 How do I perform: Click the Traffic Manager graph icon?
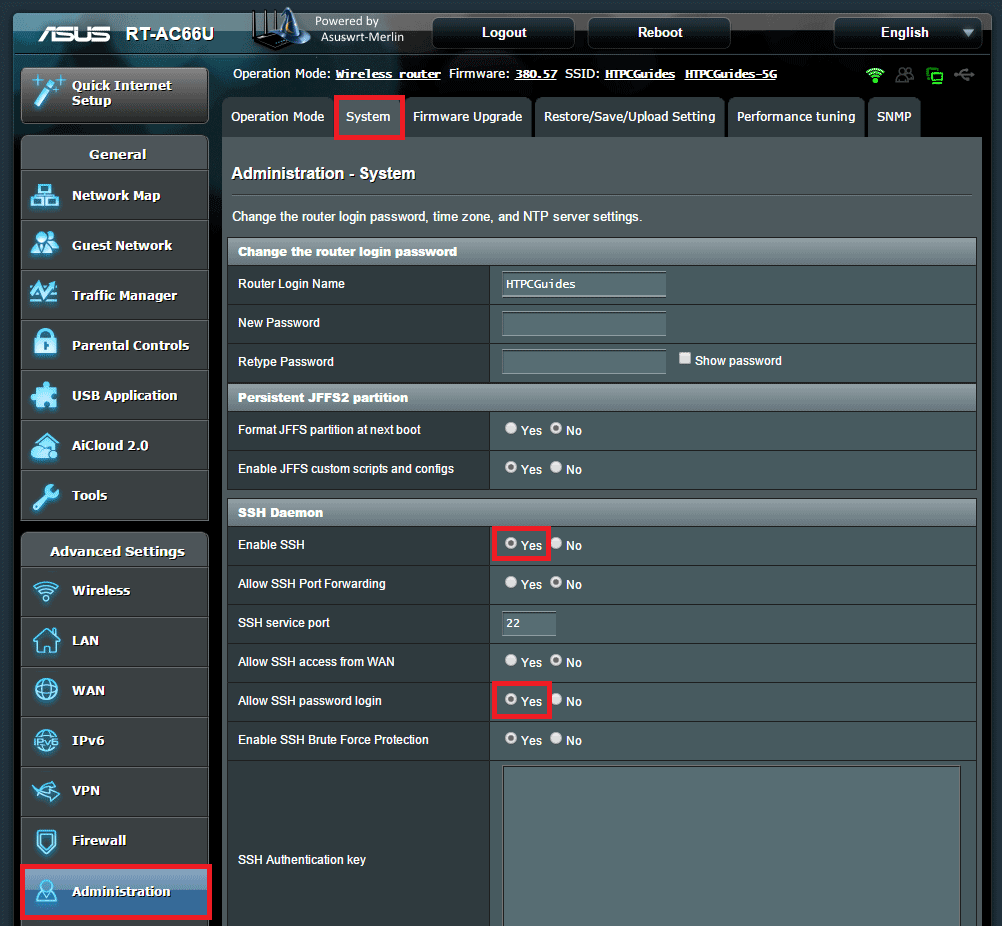click(45, 295)
